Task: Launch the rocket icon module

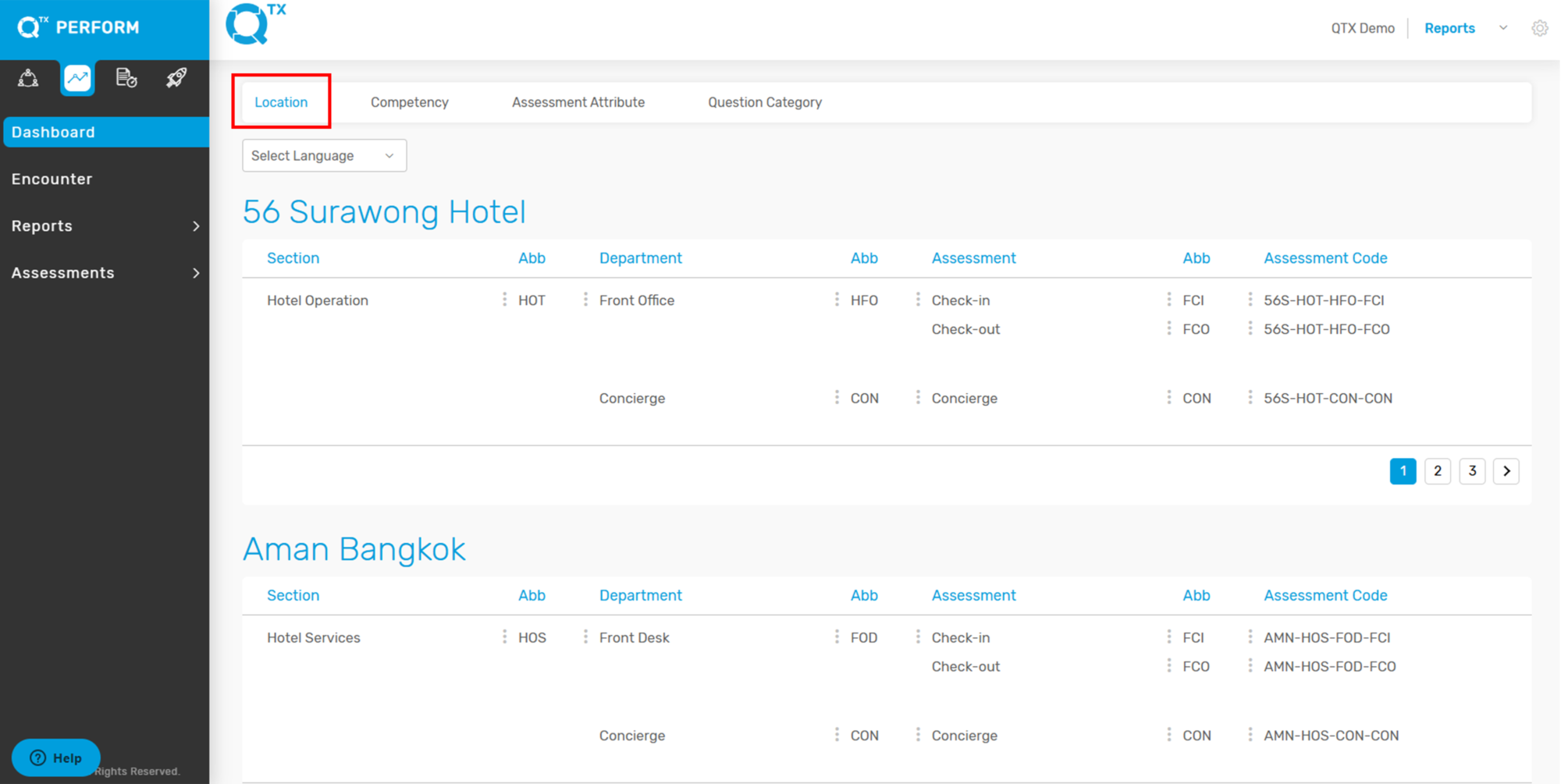Action: pos(176,78)
